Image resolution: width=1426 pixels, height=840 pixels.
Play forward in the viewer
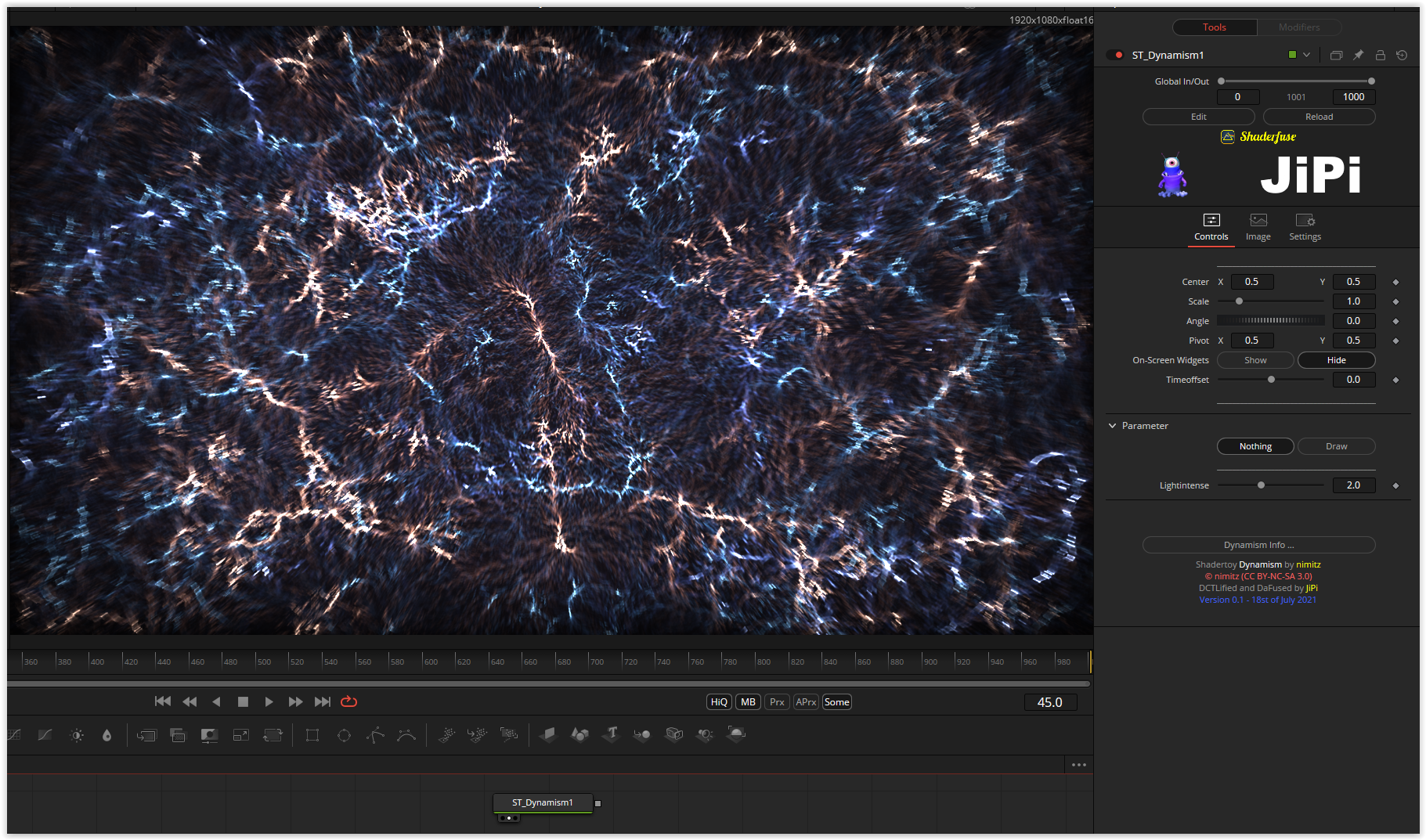[269, 701]
